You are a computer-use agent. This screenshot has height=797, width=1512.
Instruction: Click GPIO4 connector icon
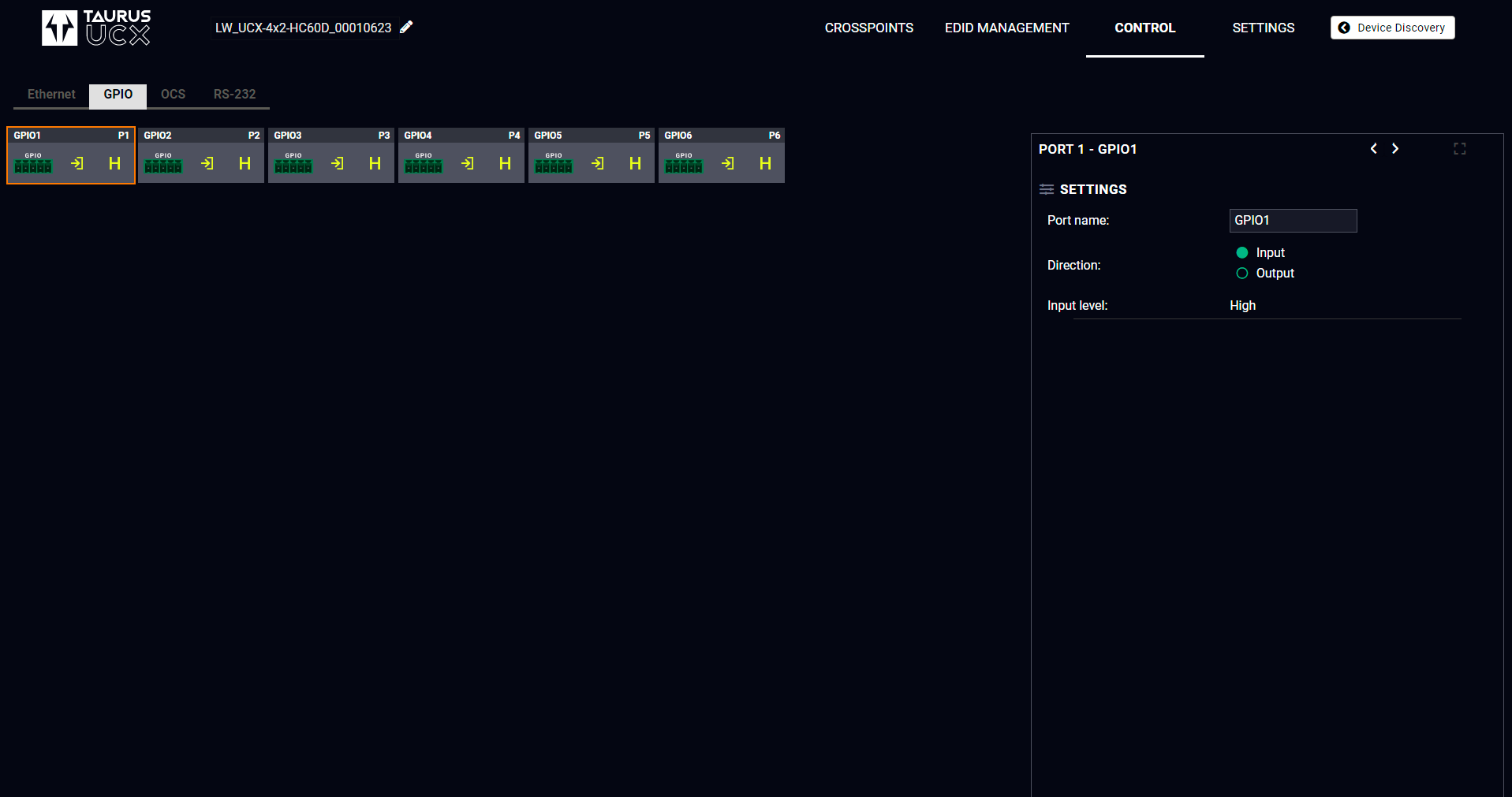coord(424,162)
